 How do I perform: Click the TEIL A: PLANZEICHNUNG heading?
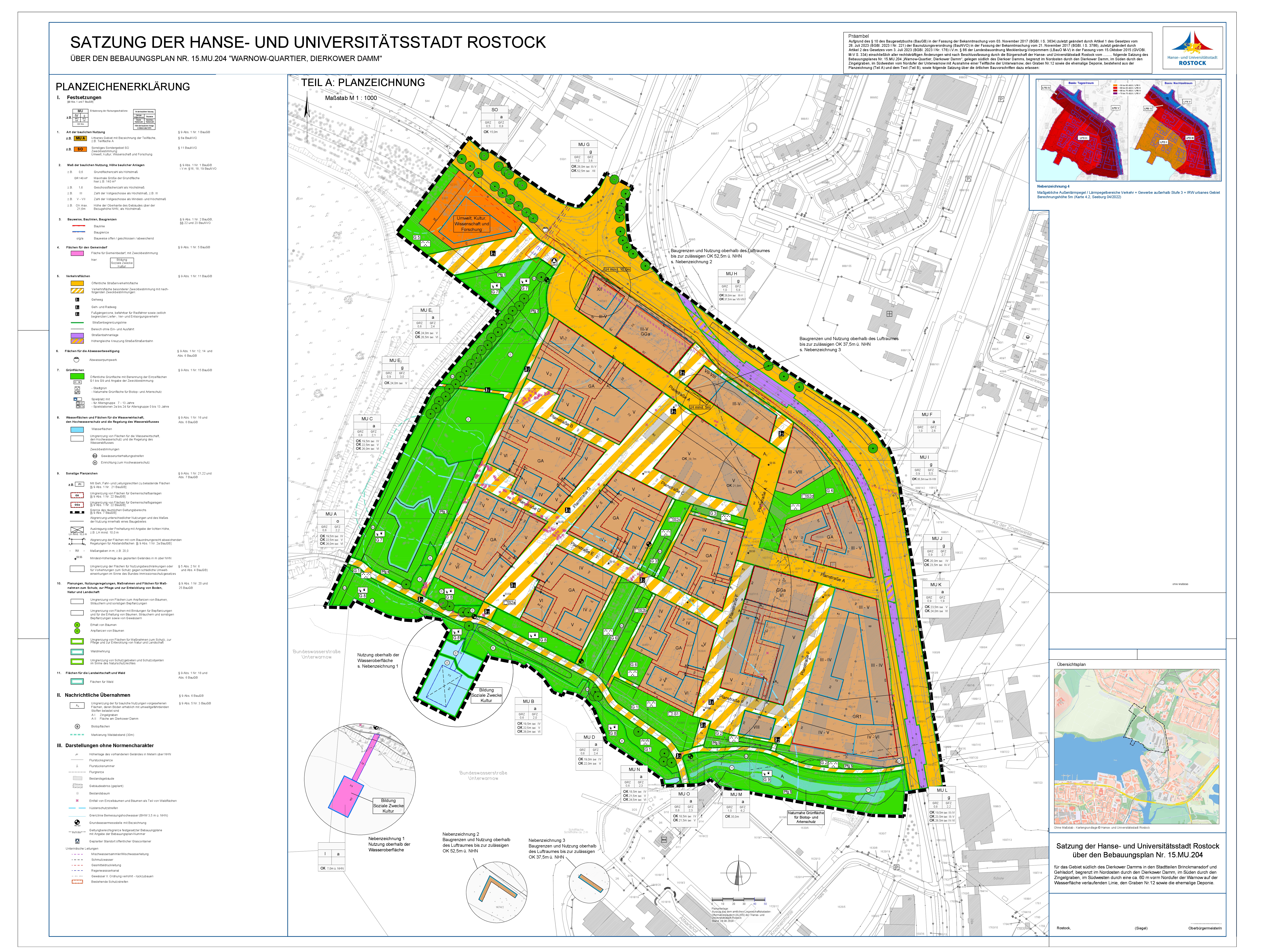click(363, 83)
